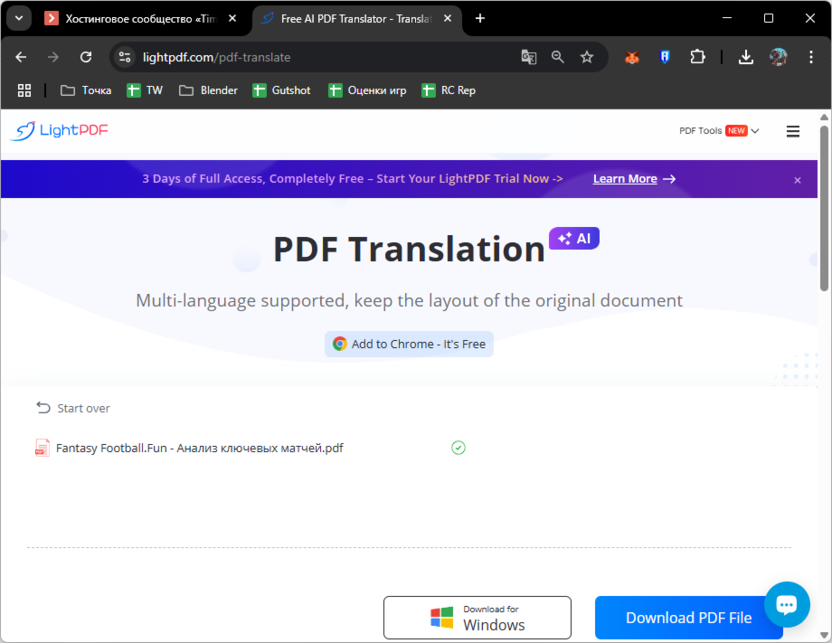Open the browser Extensions puzzle icon
This screenshot has width=832, height=643.
click(698, 57)
